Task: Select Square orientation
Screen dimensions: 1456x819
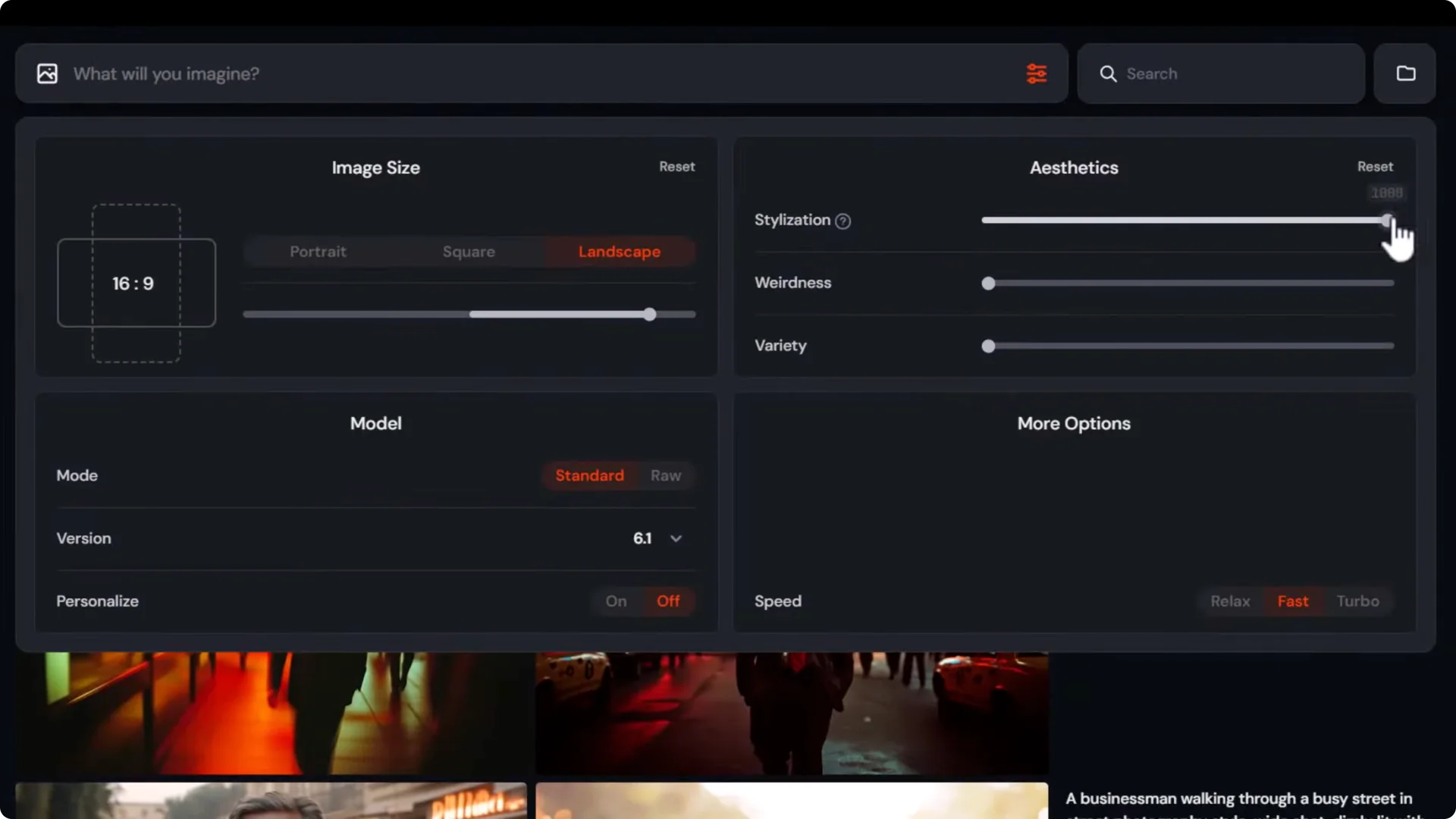Action: (x=469, y=251)
